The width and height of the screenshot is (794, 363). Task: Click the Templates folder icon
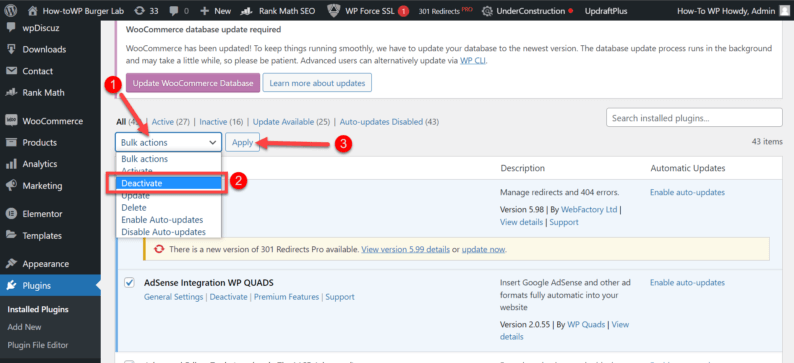[x=11, y=235]
